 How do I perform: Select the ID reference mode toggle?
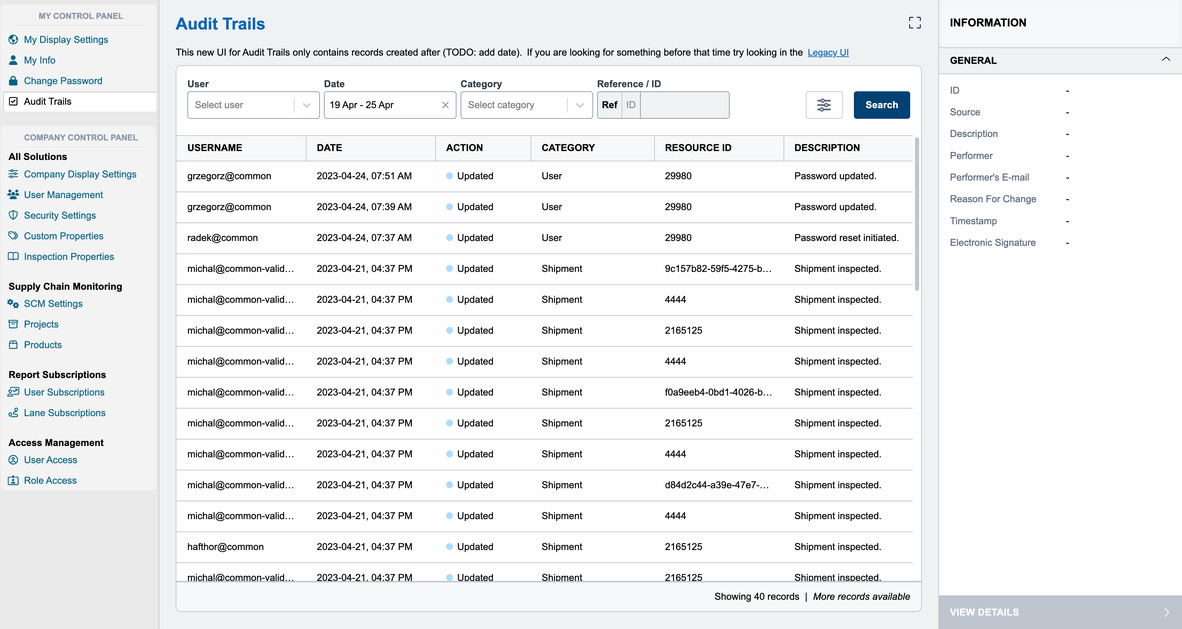tap(631, 105)
